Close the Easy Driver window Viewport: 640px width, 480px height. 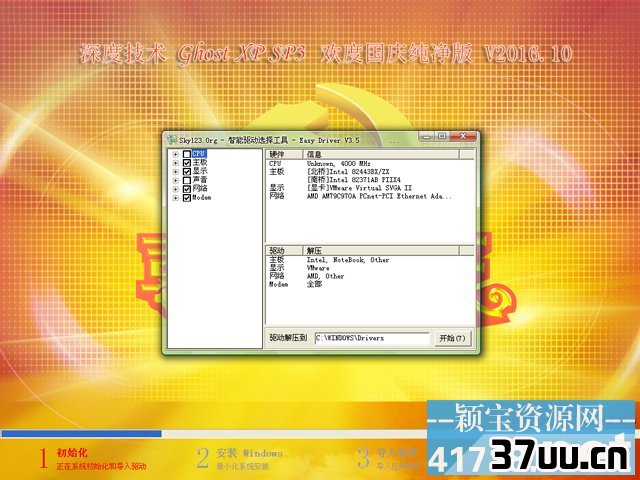(x=463, y=137)
